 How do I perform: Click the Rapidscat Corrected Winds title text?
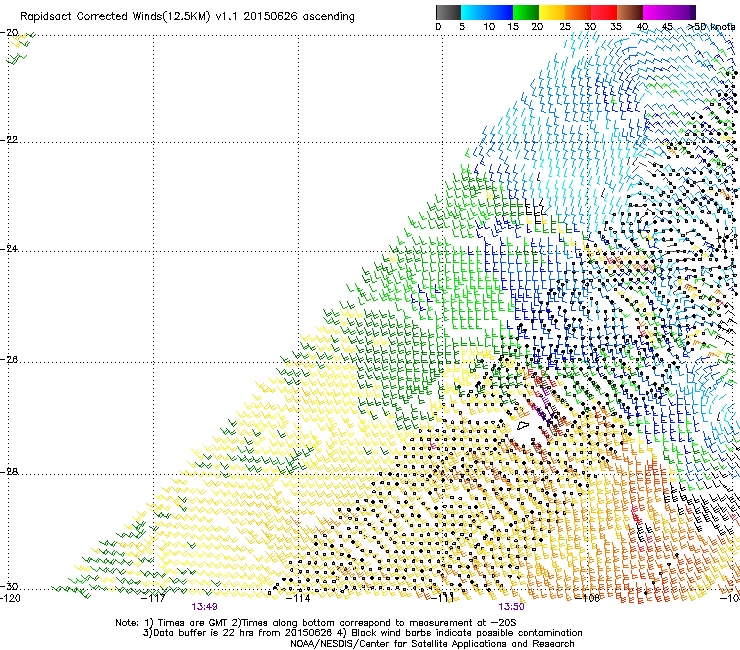187,16
